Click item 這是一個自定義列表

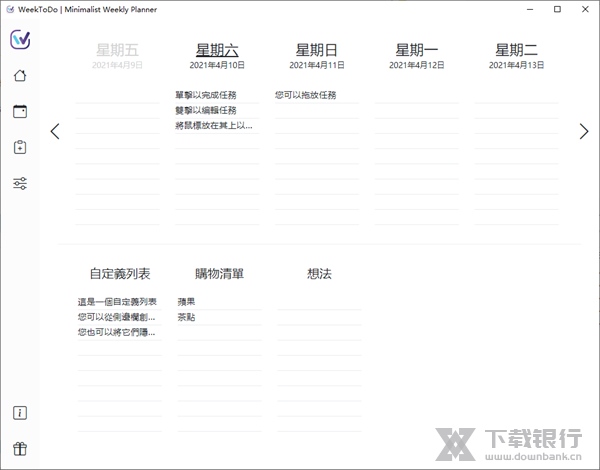point(117,302)
